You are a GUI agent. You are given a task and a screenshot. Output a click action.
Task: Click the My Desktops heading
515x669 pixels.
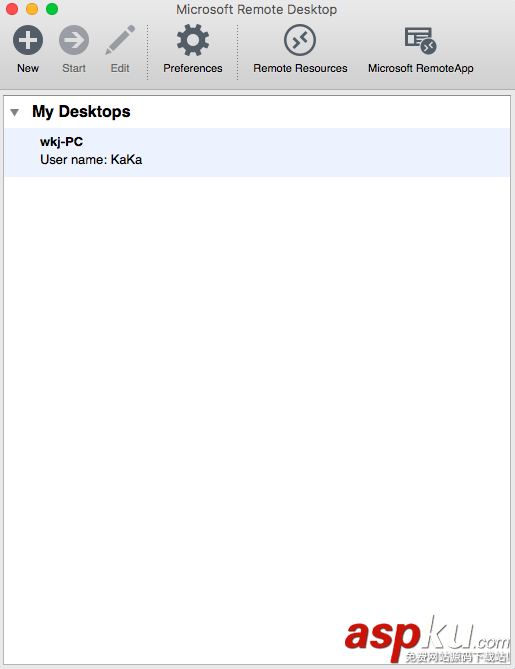(x=81, y=112)
